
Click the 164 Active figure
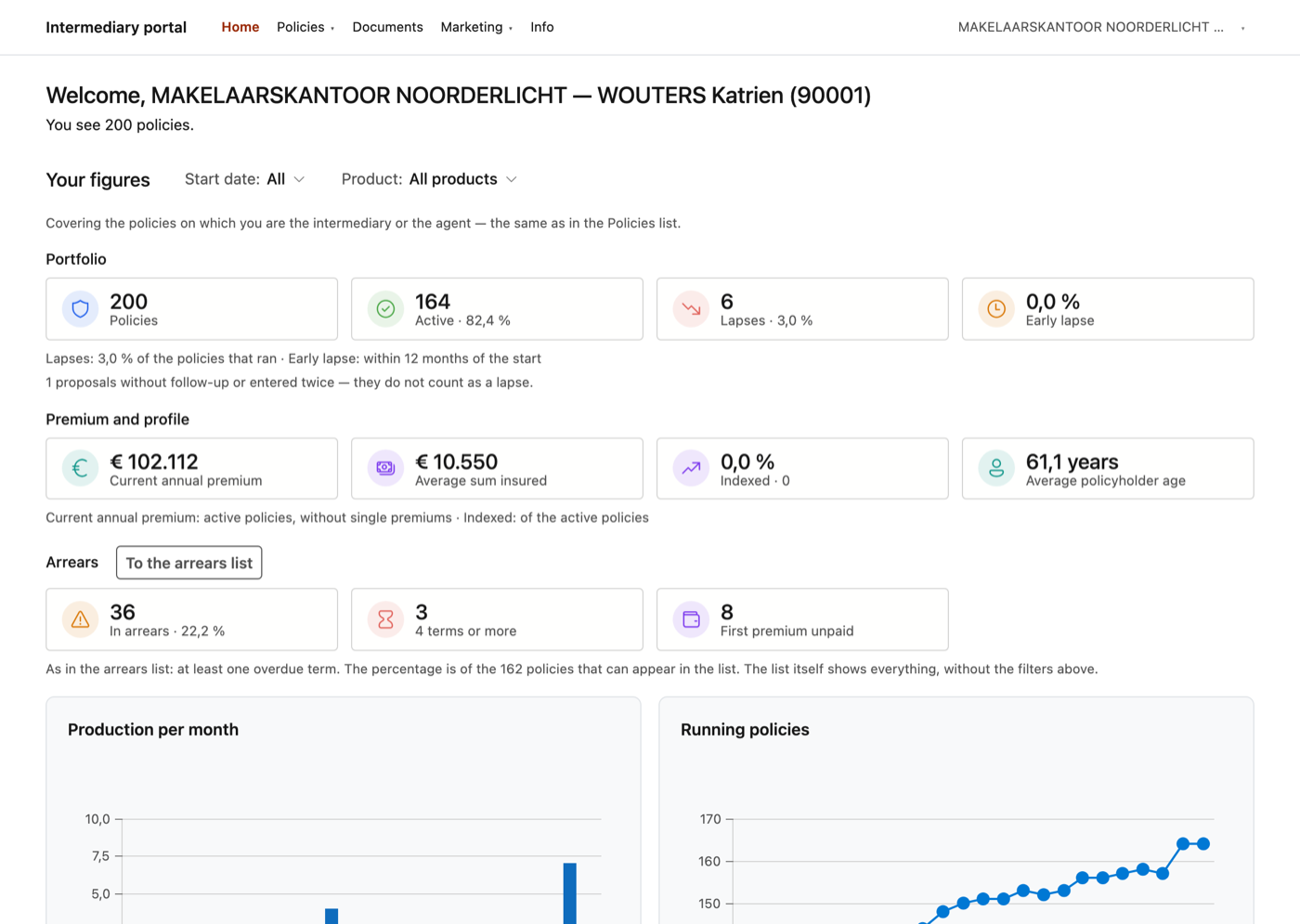pyautogui.click(x=433, y=302)
